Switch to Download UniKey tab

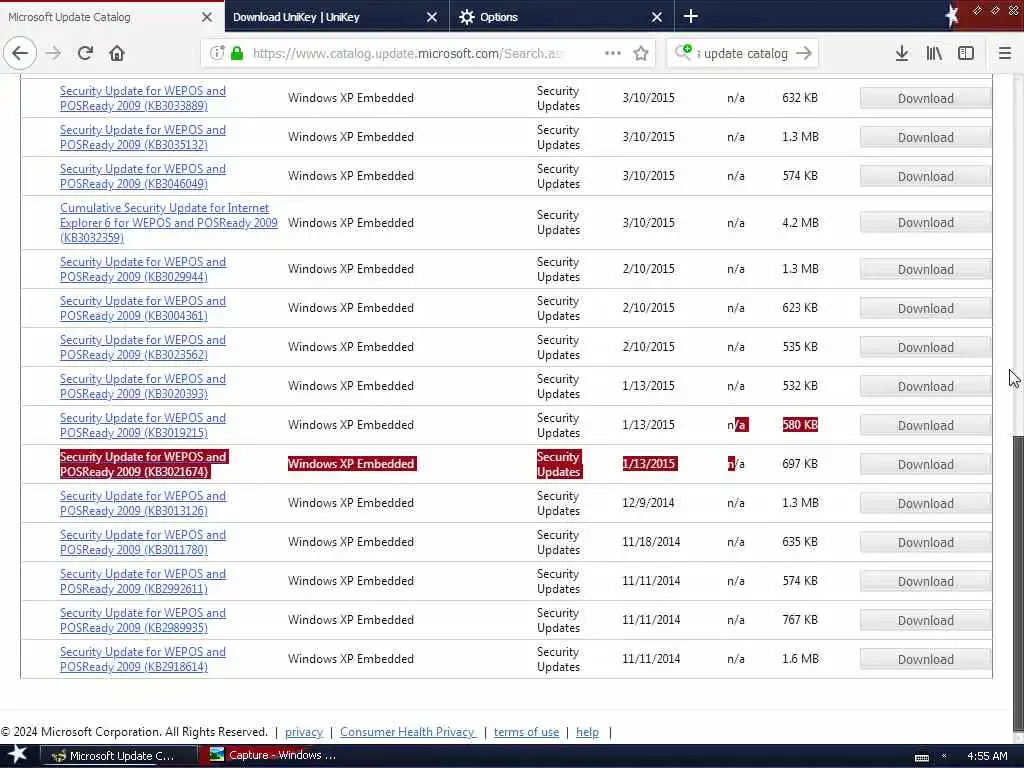[337, 17]
